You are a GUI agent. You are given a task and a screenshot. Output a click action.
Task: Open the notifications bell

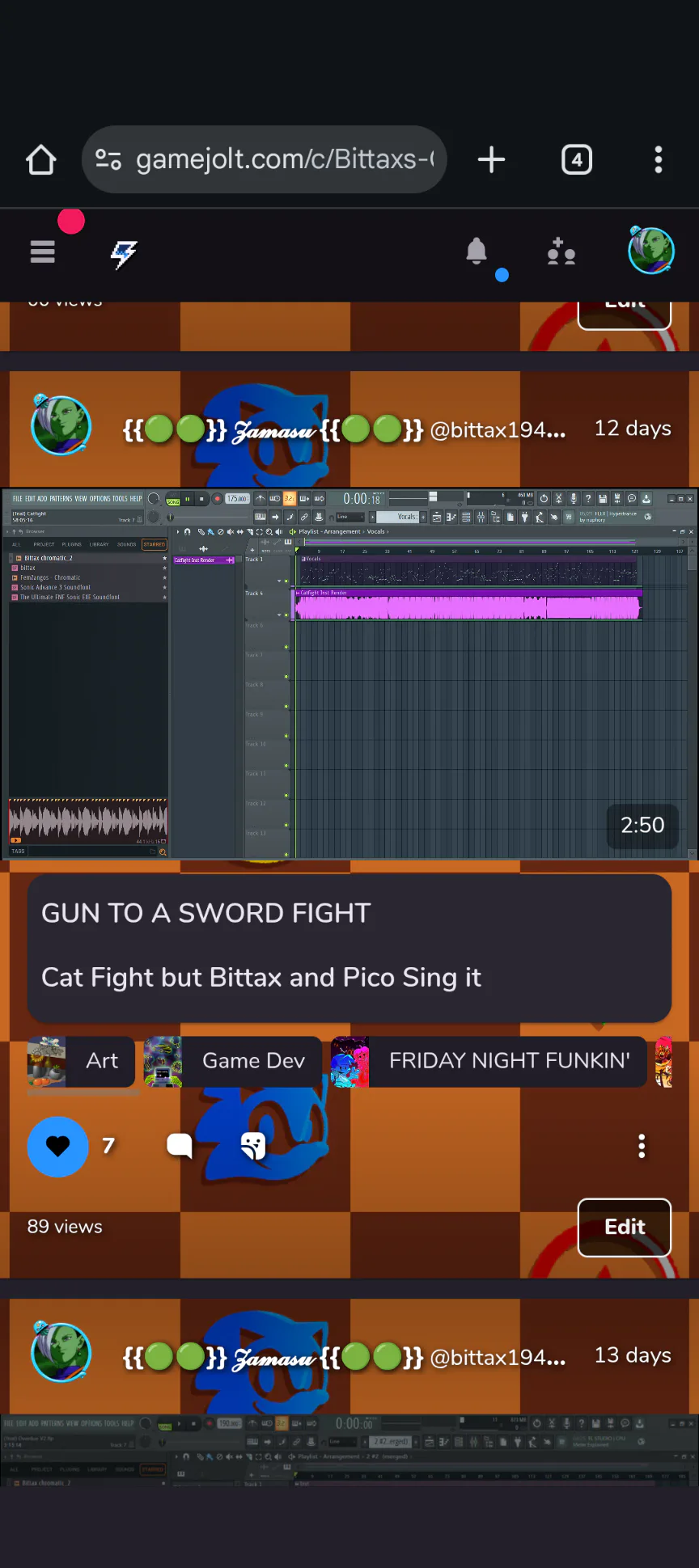pyautogui.click(x=477, y=251)
